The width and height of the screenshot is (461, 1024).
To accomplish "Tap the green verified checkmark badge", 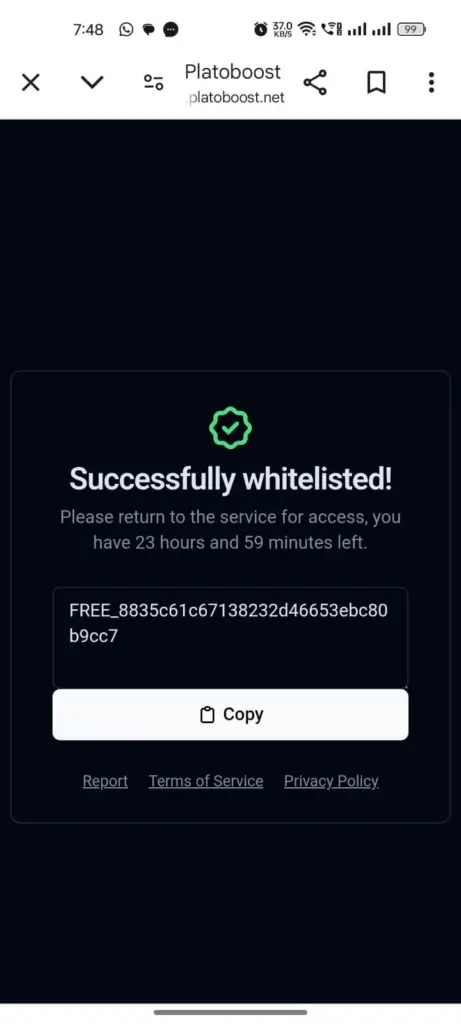I will coord(230,427).
